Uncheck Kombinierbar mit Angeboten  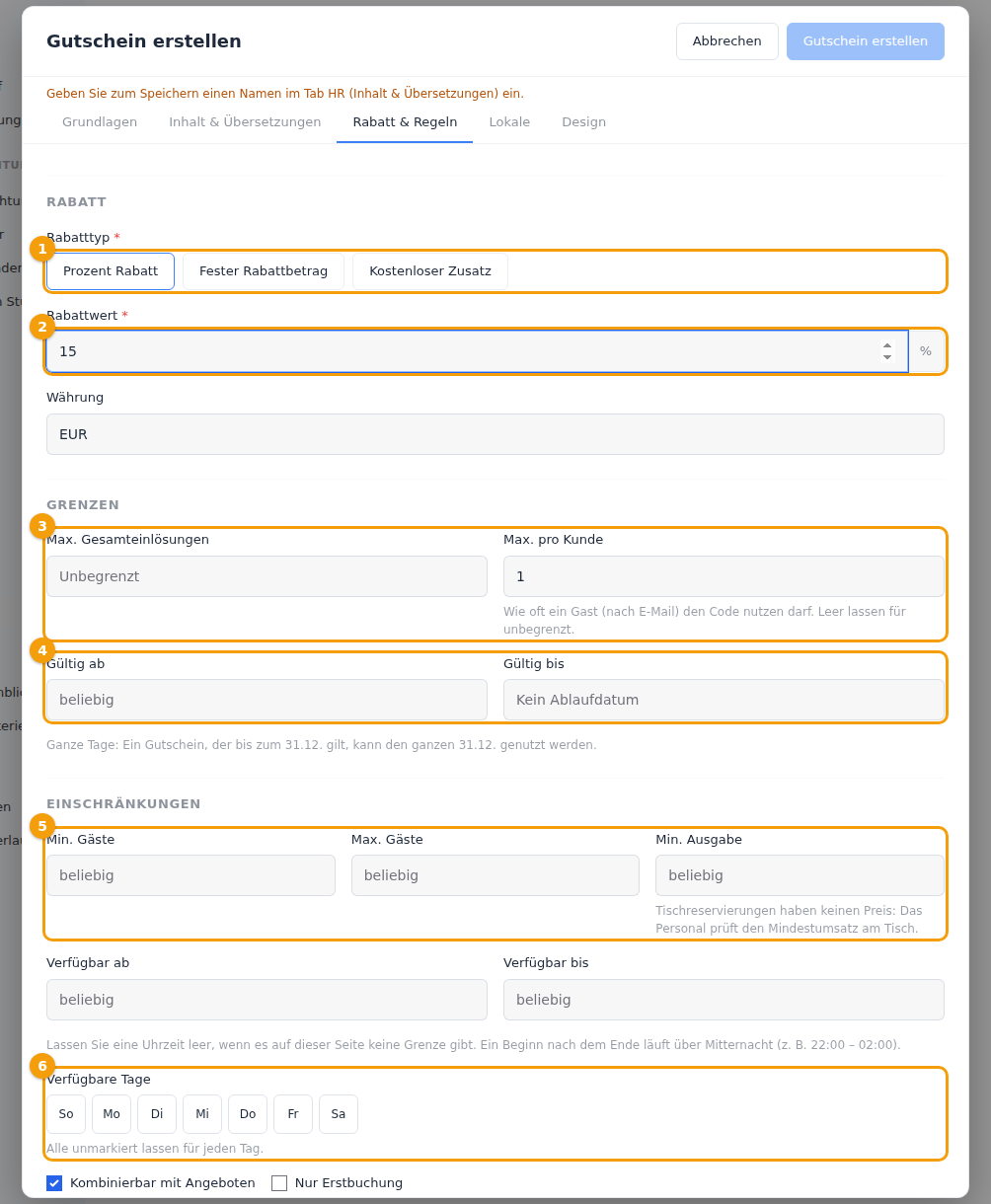click(x=54, y=1183)
